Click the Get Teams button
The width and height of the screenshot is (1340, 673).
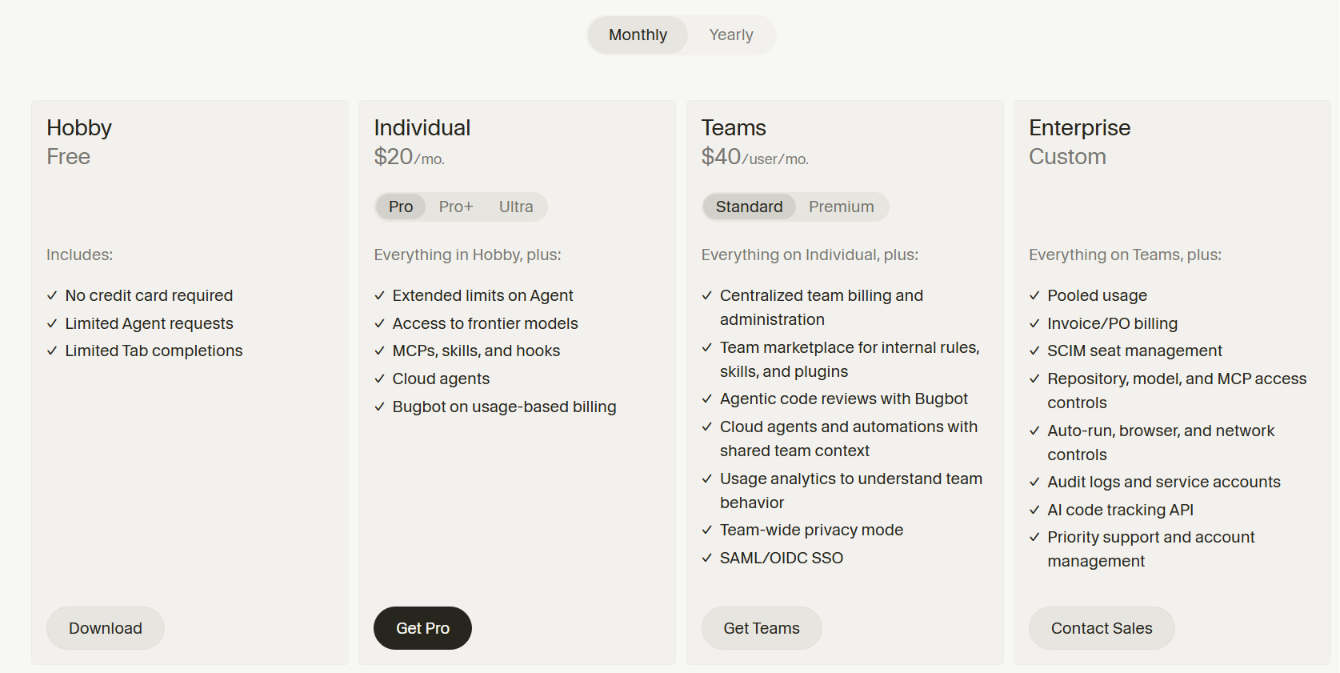pyautogui.click(x=762, y=628)
